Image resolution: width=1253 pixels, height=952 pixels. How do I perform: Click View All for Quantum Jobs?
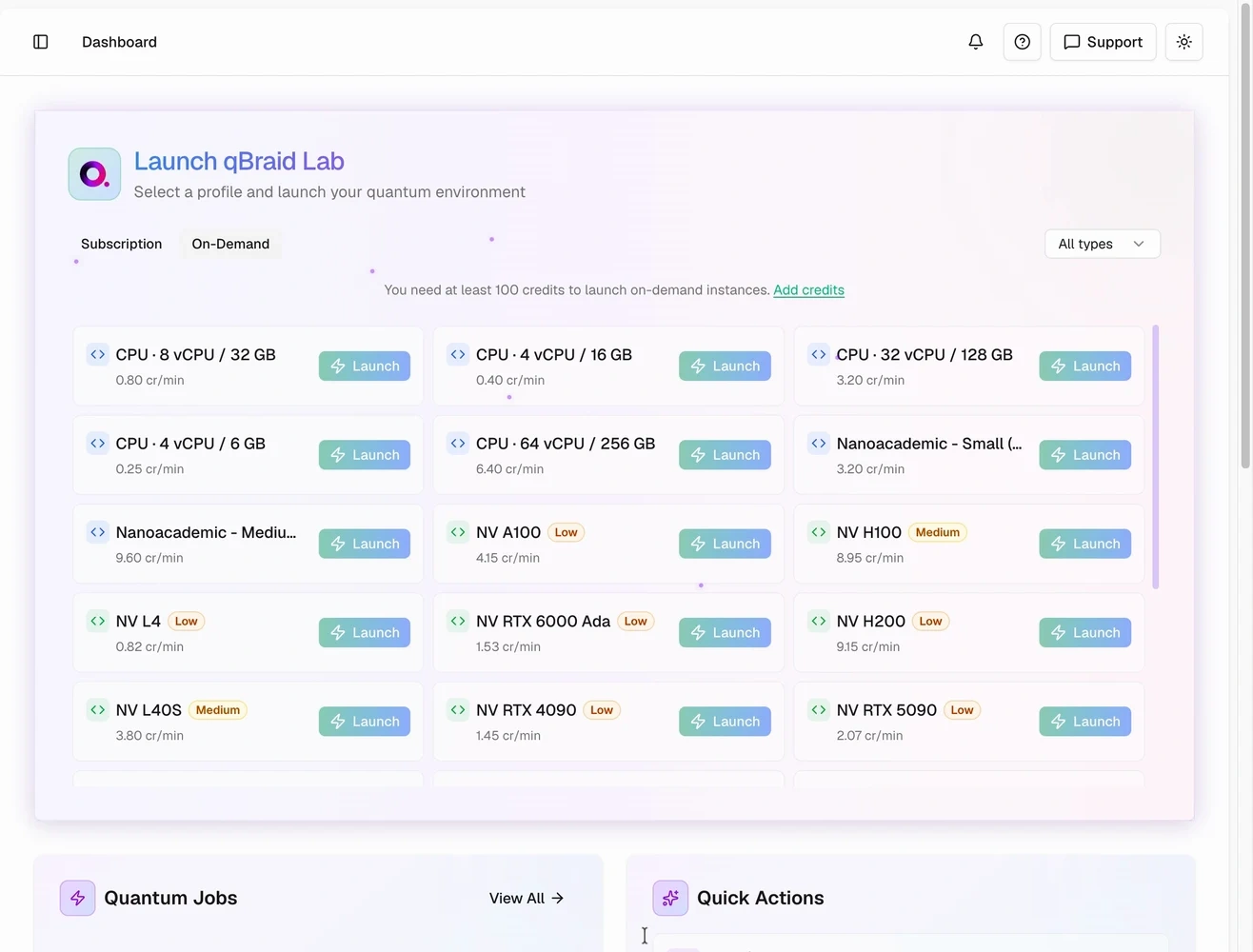point(527,898)
